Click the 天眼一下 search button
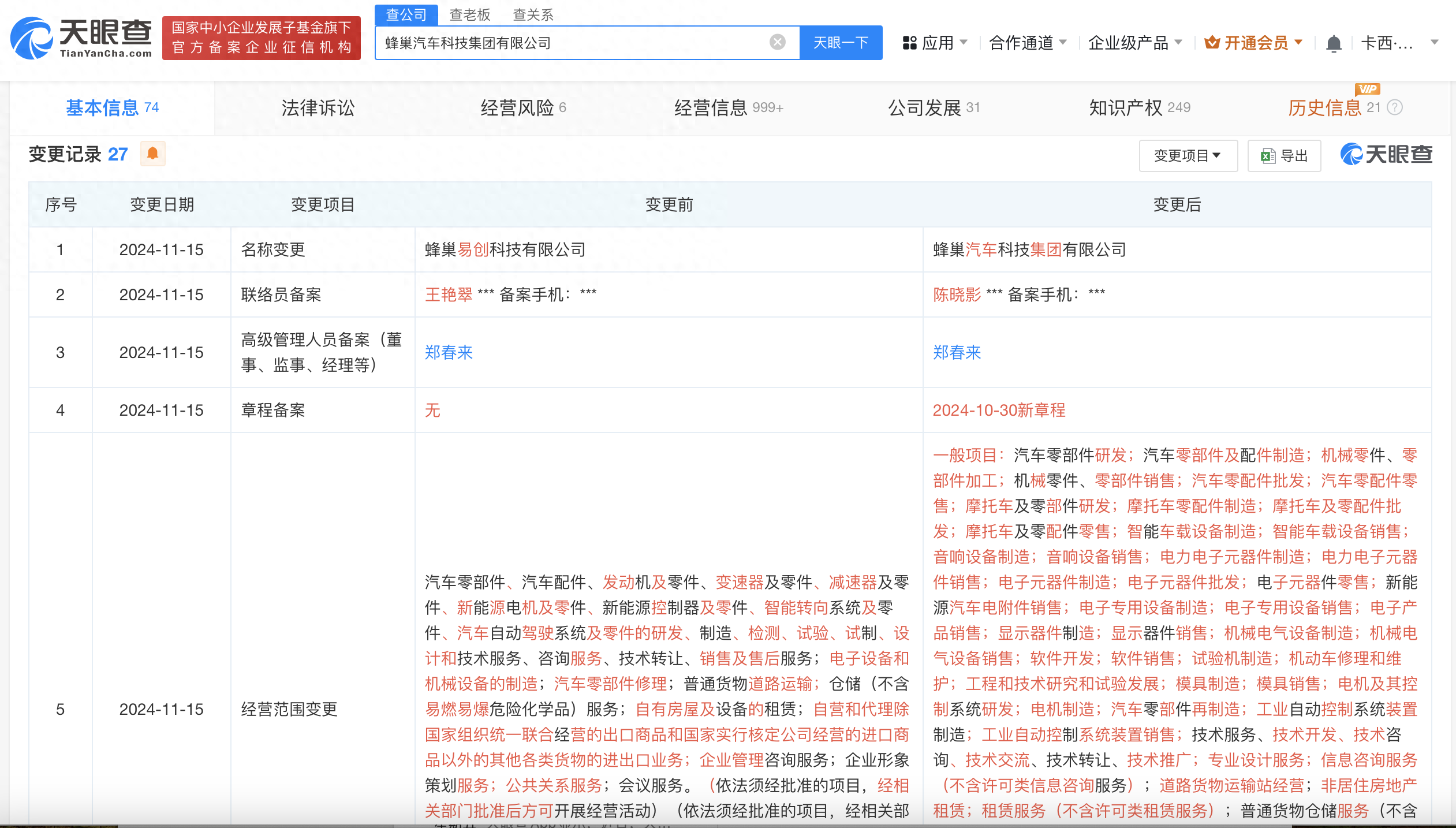The width and height of the screenshot is (1456, 828). (x=841, y=43)
